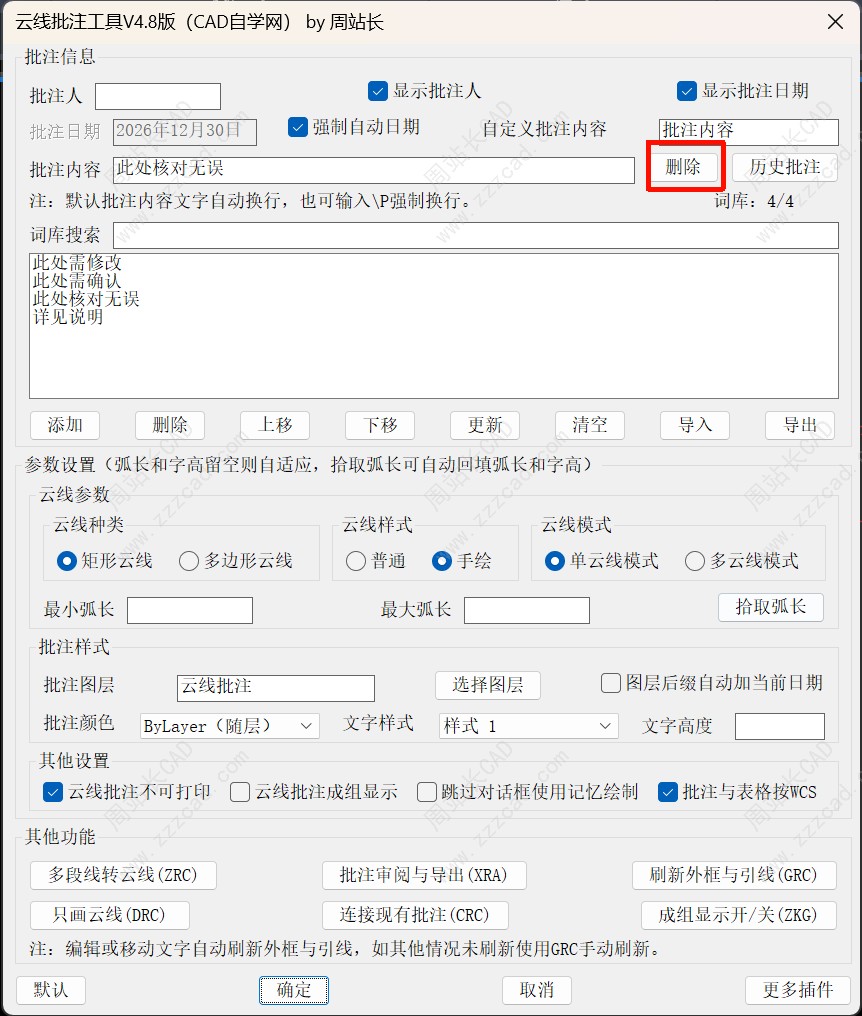Choose 普通 cloud line style

click(x=356, y=560)
